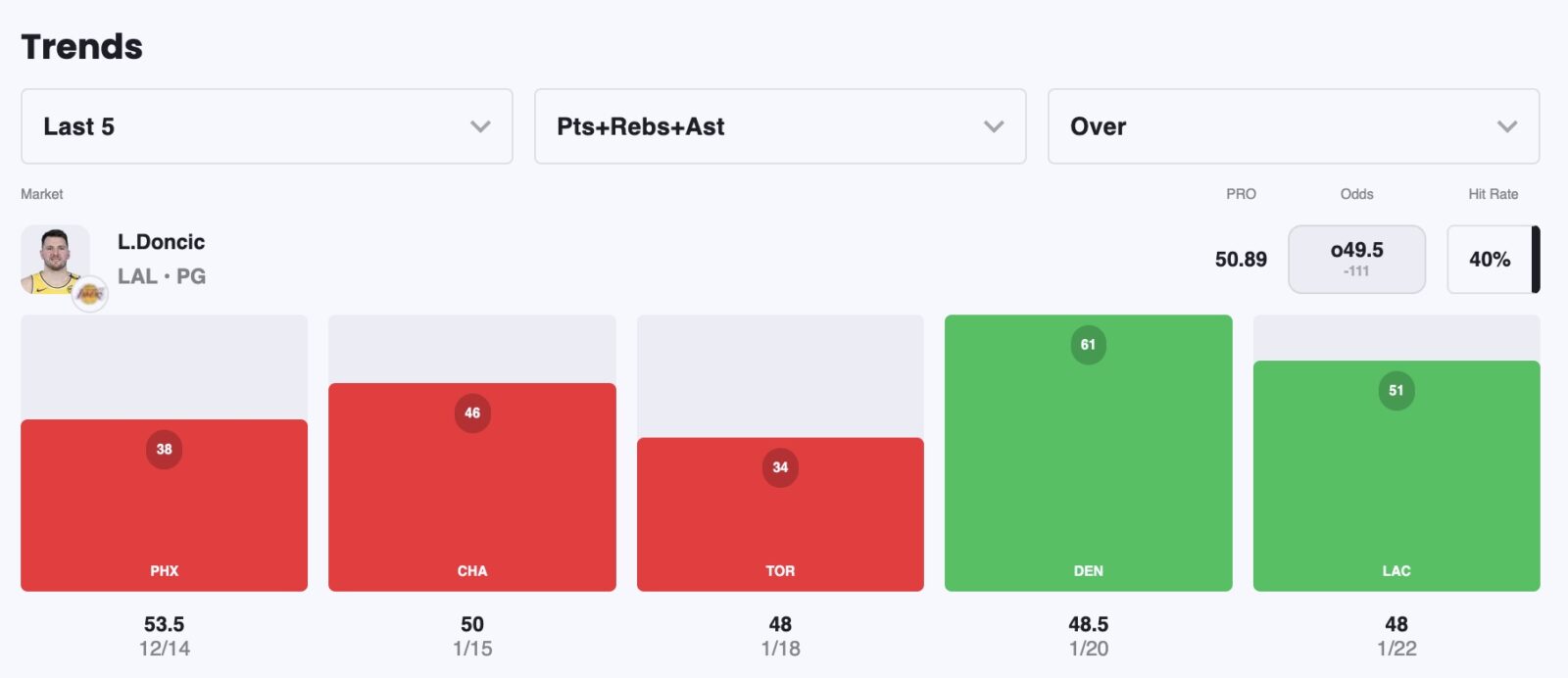This screenshot has width=1568, height=678.
Task: Open the Over selection dropdown
Action: click(1293, 126)
